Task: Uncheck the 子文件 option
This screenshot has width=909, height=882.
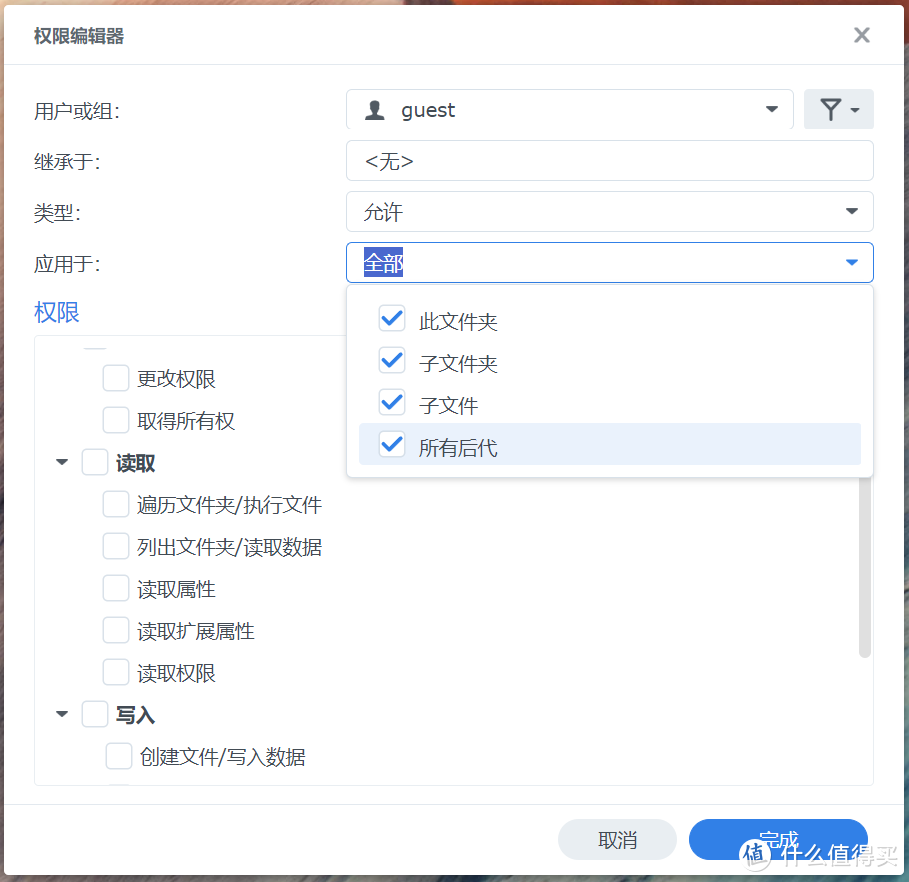Action: click(x=391, y=404)
